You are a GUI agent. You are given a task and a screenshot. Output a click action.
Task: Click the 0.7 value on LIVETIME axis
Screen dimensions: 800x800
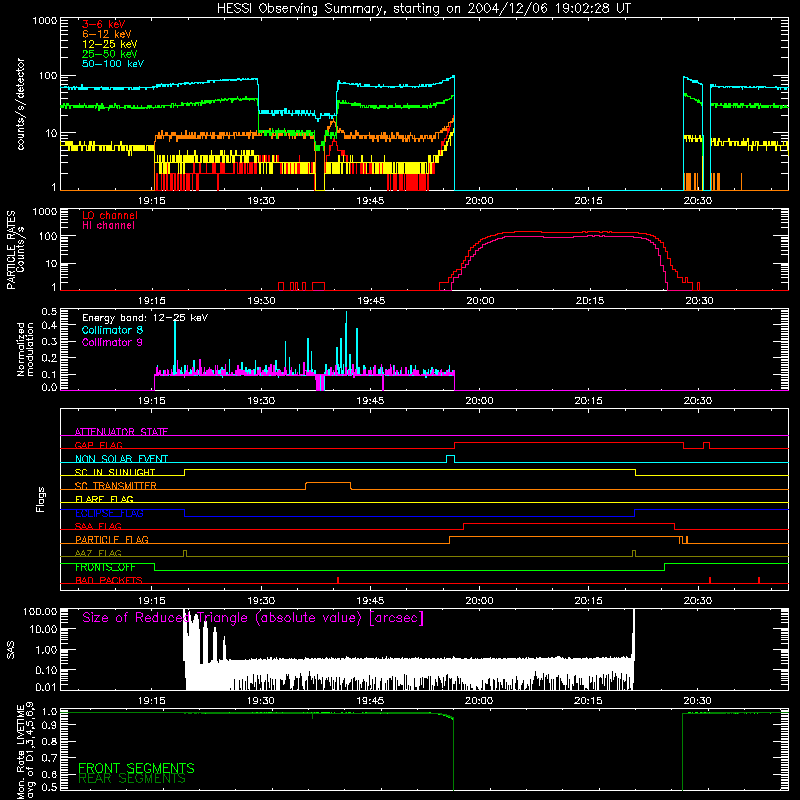(x=49, y=758)
